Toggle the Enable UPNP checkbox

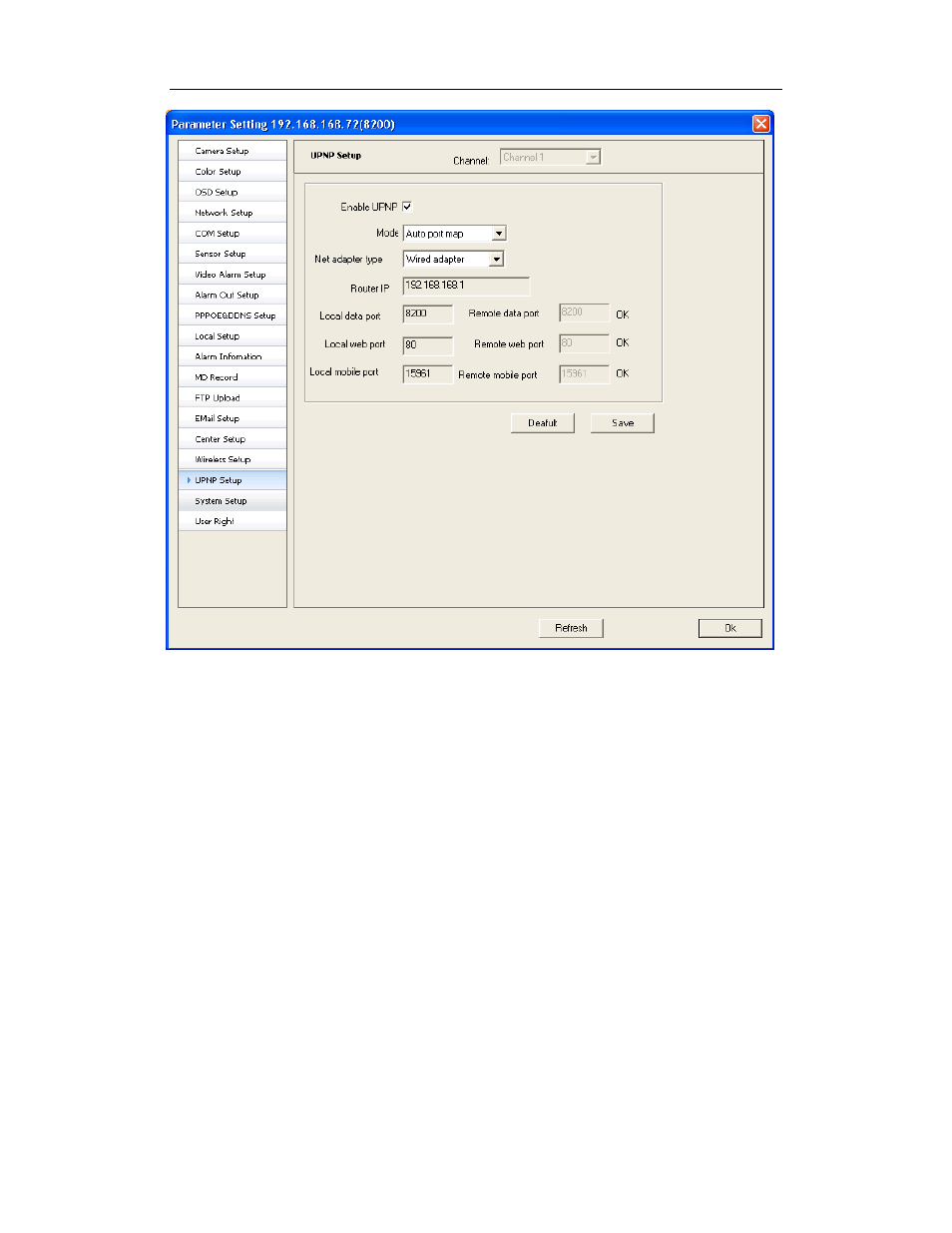tap(407, 207)
